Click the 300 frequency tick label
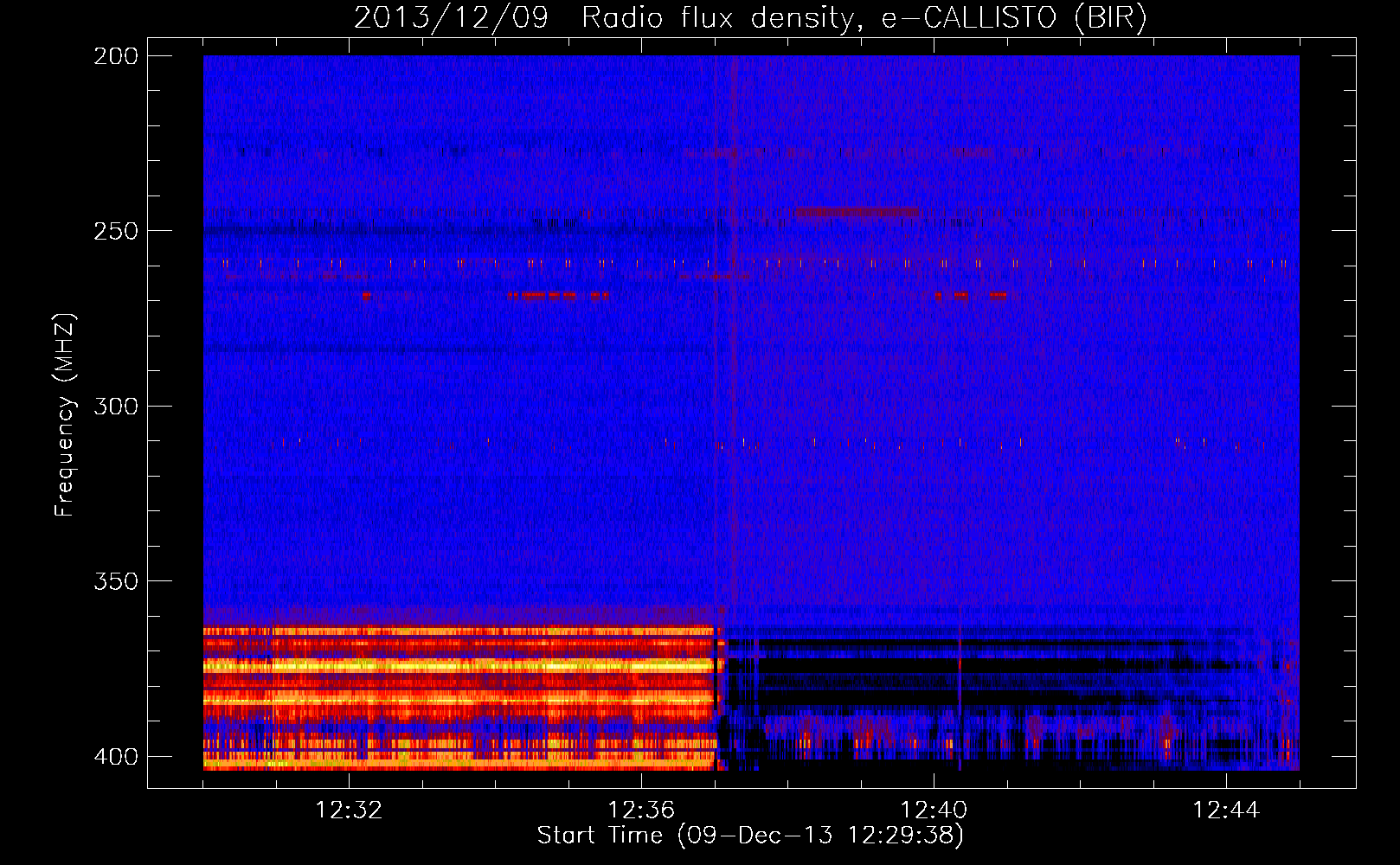Image resolution: width=1400 pixels, height=865 pixels. (x=116, y=406)
